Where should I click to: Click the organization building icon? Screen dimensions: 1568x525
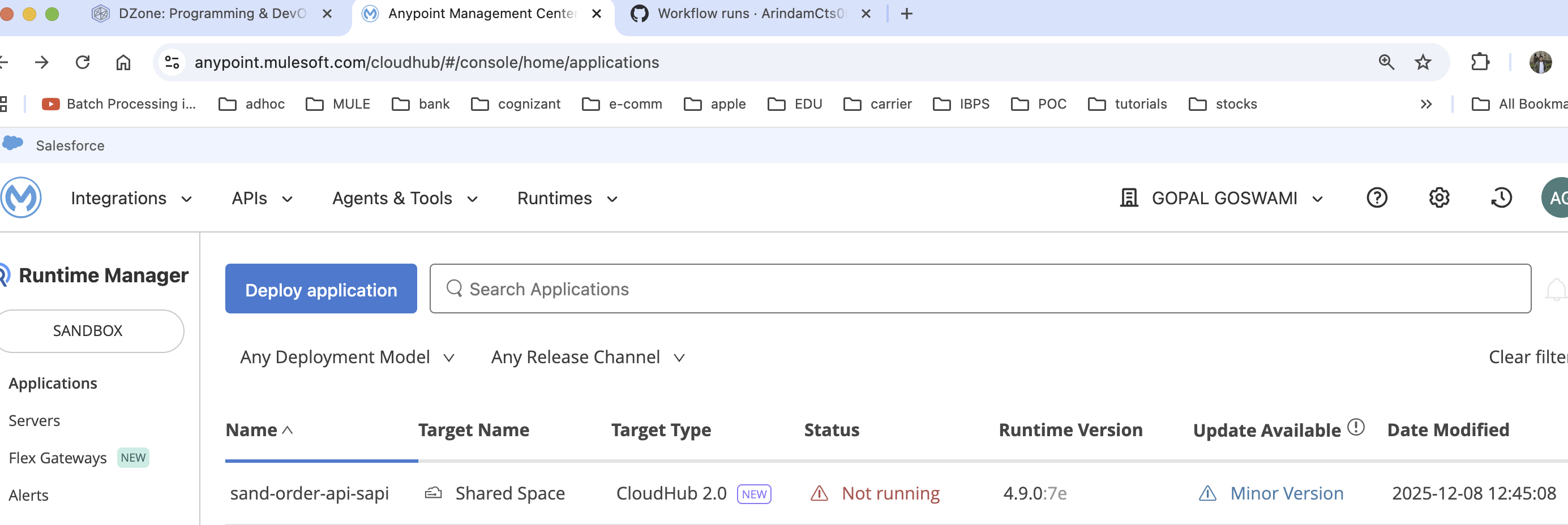pyautogui.click(x=1129, y=197)
